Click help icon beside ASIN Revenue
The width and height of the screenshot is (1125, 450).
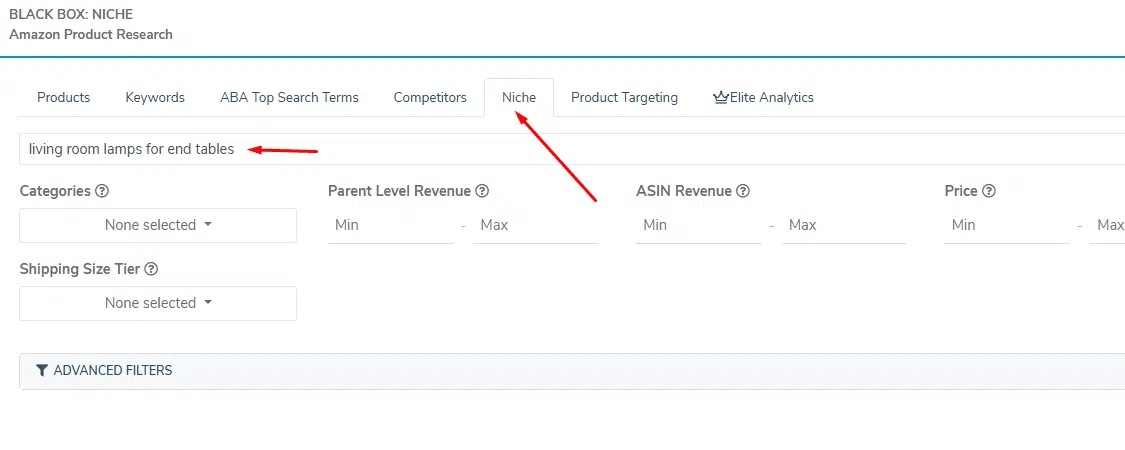tap(743, 191)
